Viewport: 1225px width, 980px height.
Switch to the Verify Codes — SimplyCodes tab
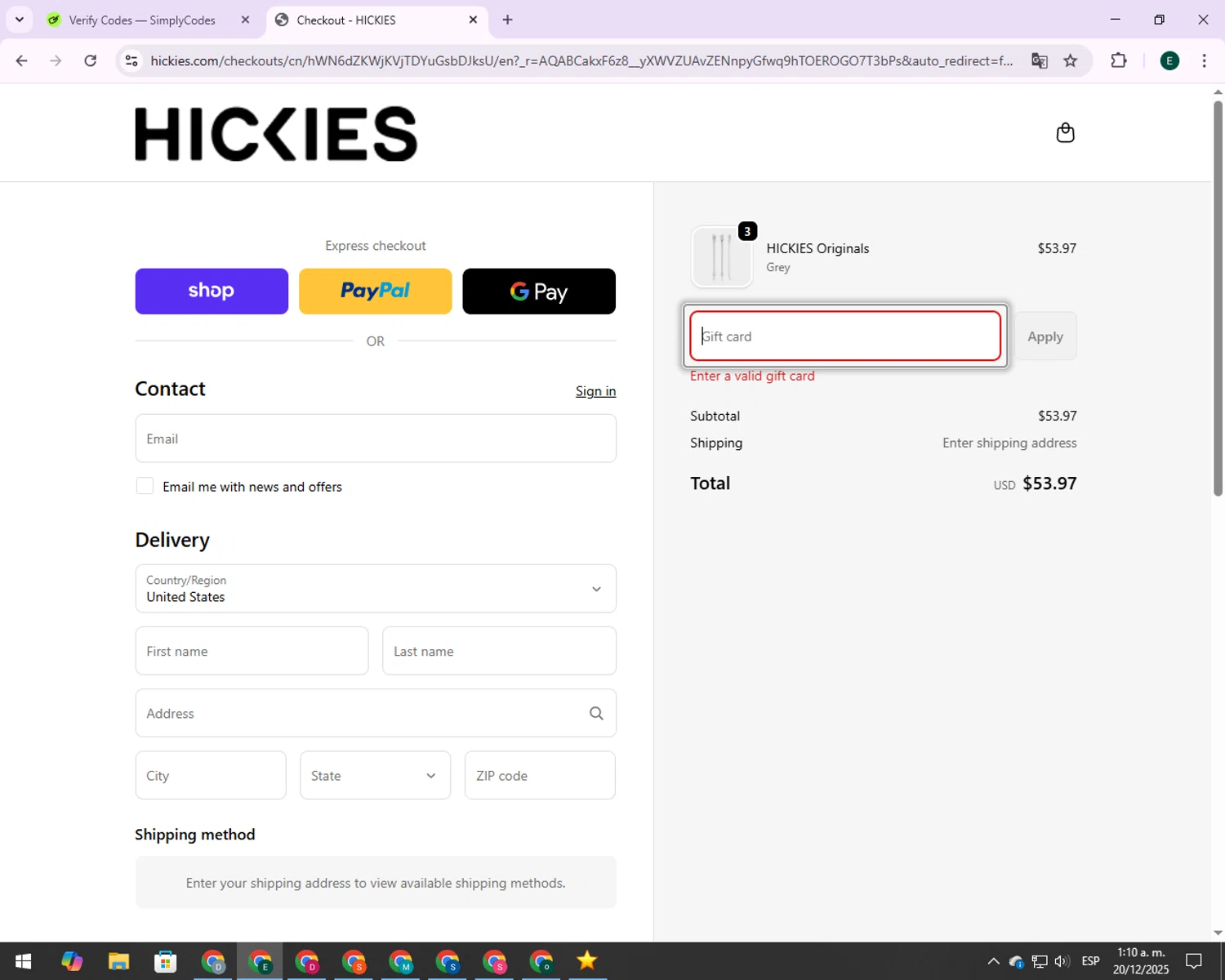[x=142, y=20]
